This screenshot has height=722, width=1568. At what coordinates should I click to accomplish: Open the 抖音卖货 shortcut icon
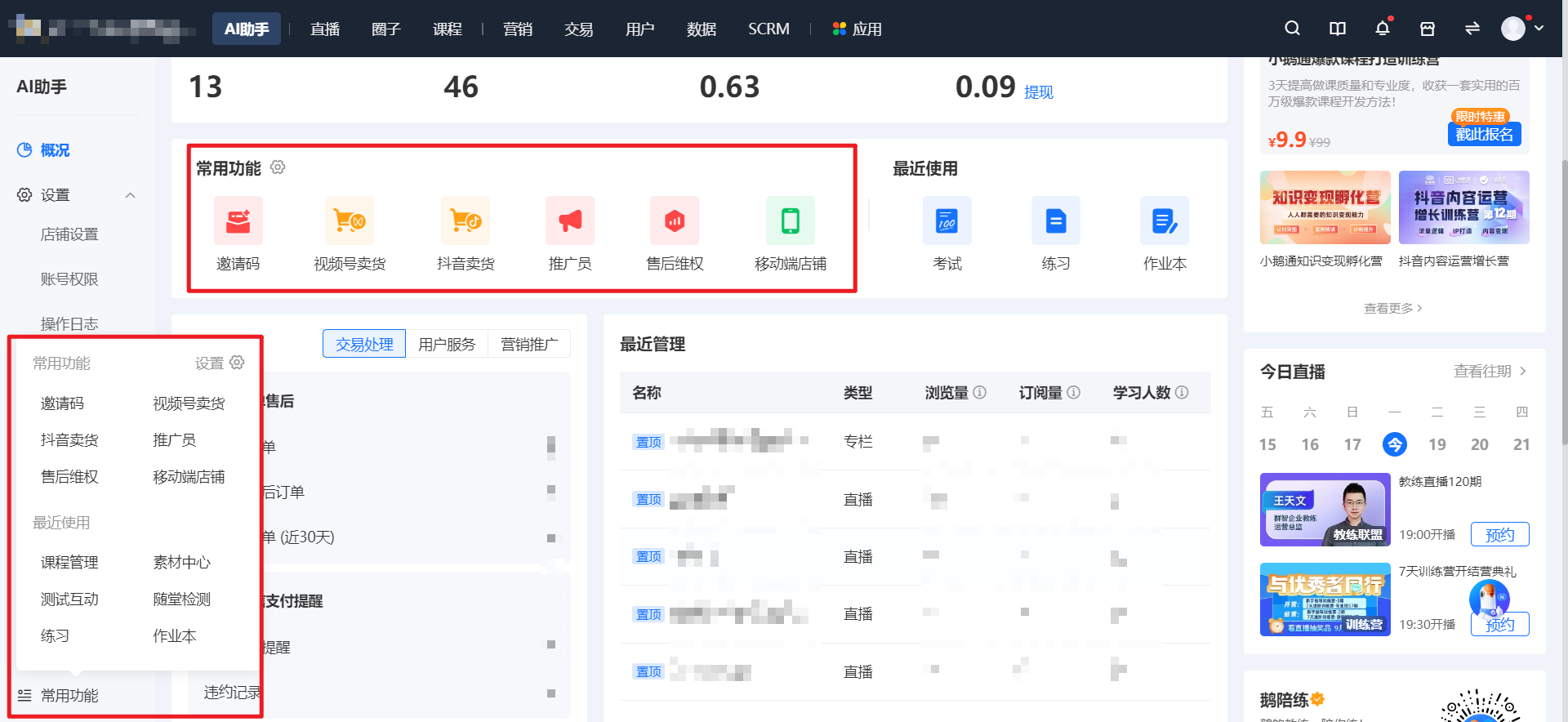pos(465,221)
